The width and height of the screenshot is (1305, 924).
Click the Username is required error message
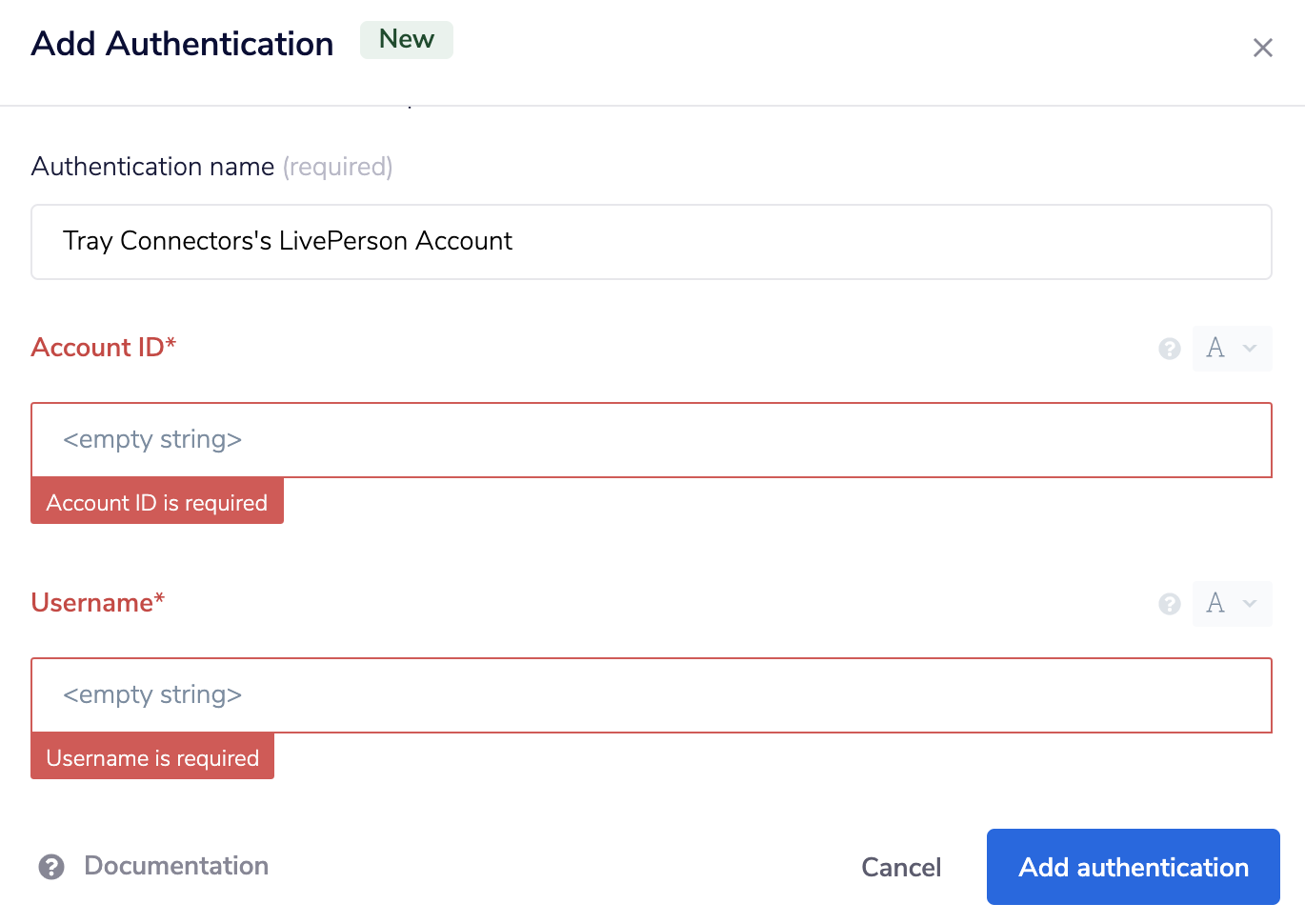(151, 756)
